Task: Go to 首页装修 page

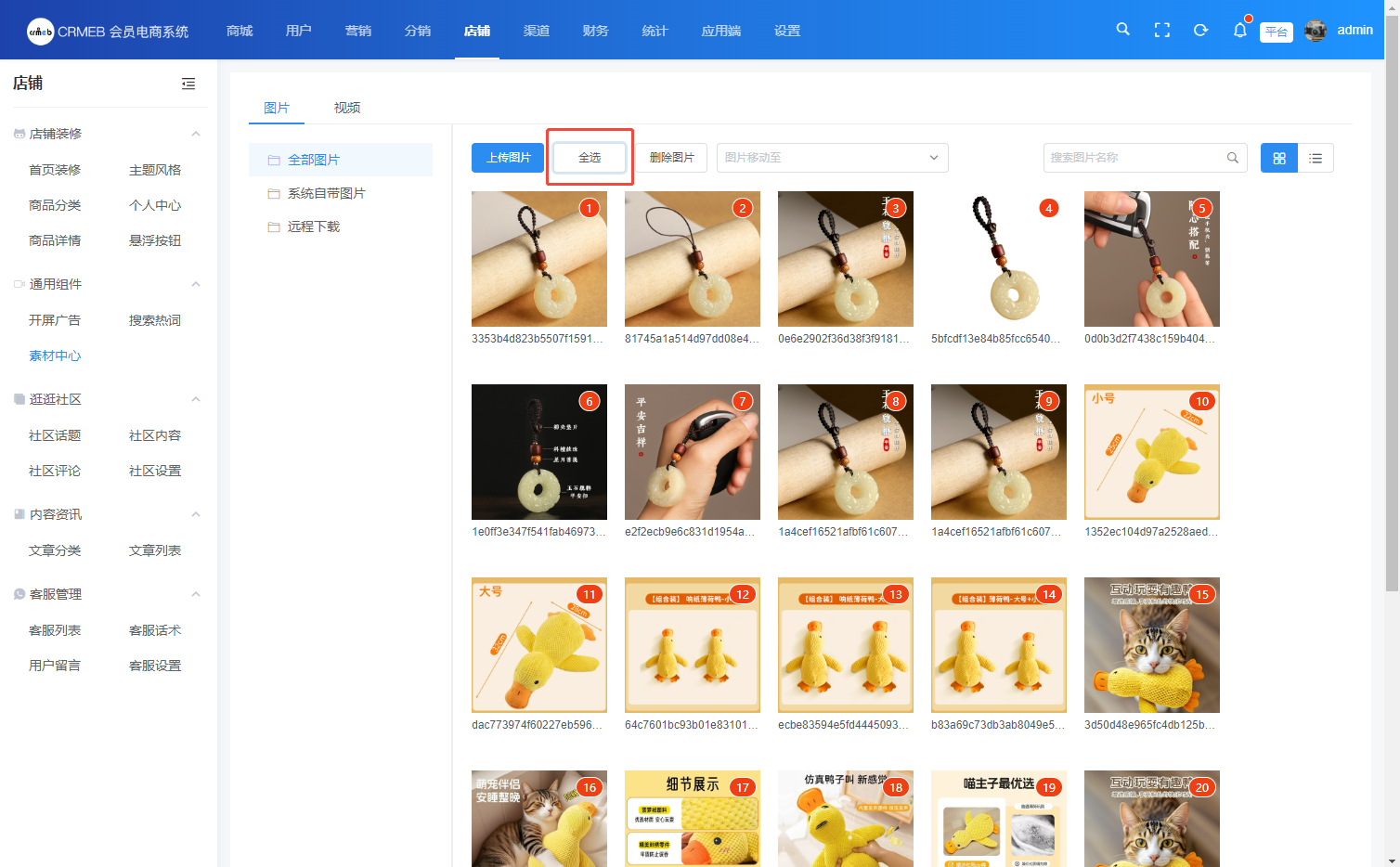Action: click(x=55, y=170)
